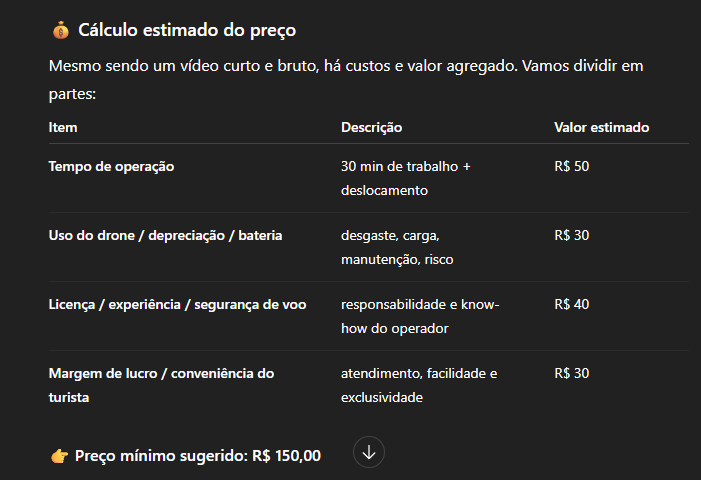
Task: Click the "Uso do drone" row label
Action: [165, 235]
